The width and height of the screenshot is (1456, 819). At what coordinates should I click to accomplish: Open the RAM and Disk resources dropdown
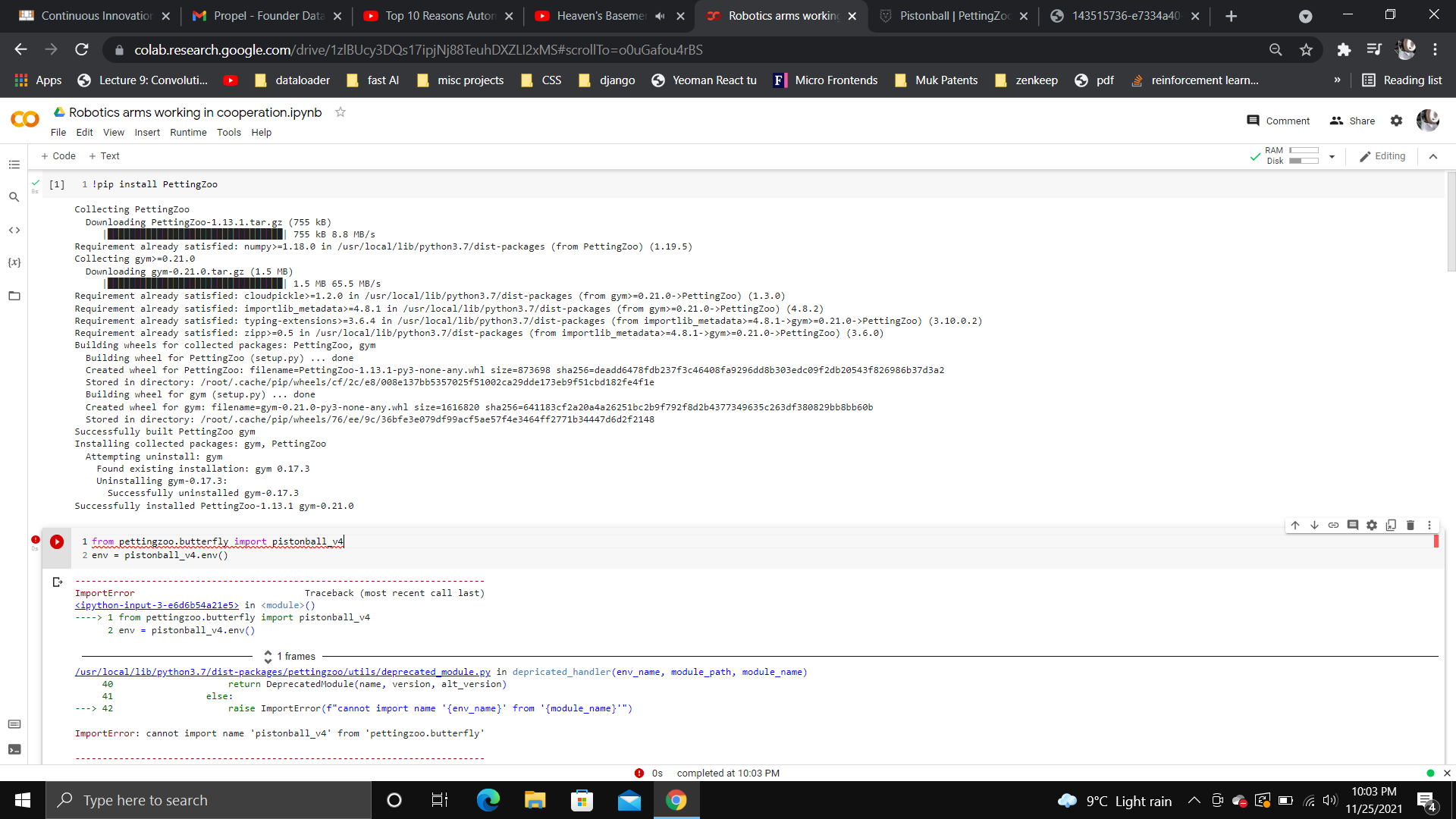click(x=1332, y=156)
